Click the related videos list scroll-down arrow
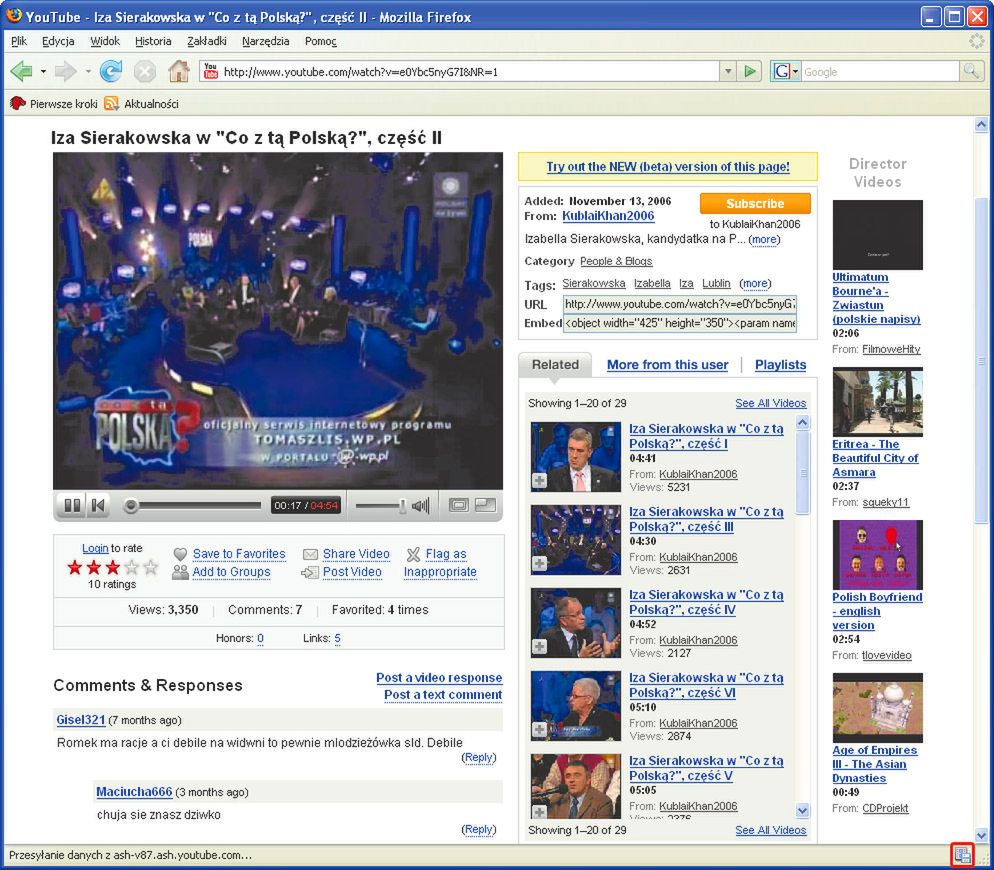This screenshot has width=994, height=870. [802, 810]
